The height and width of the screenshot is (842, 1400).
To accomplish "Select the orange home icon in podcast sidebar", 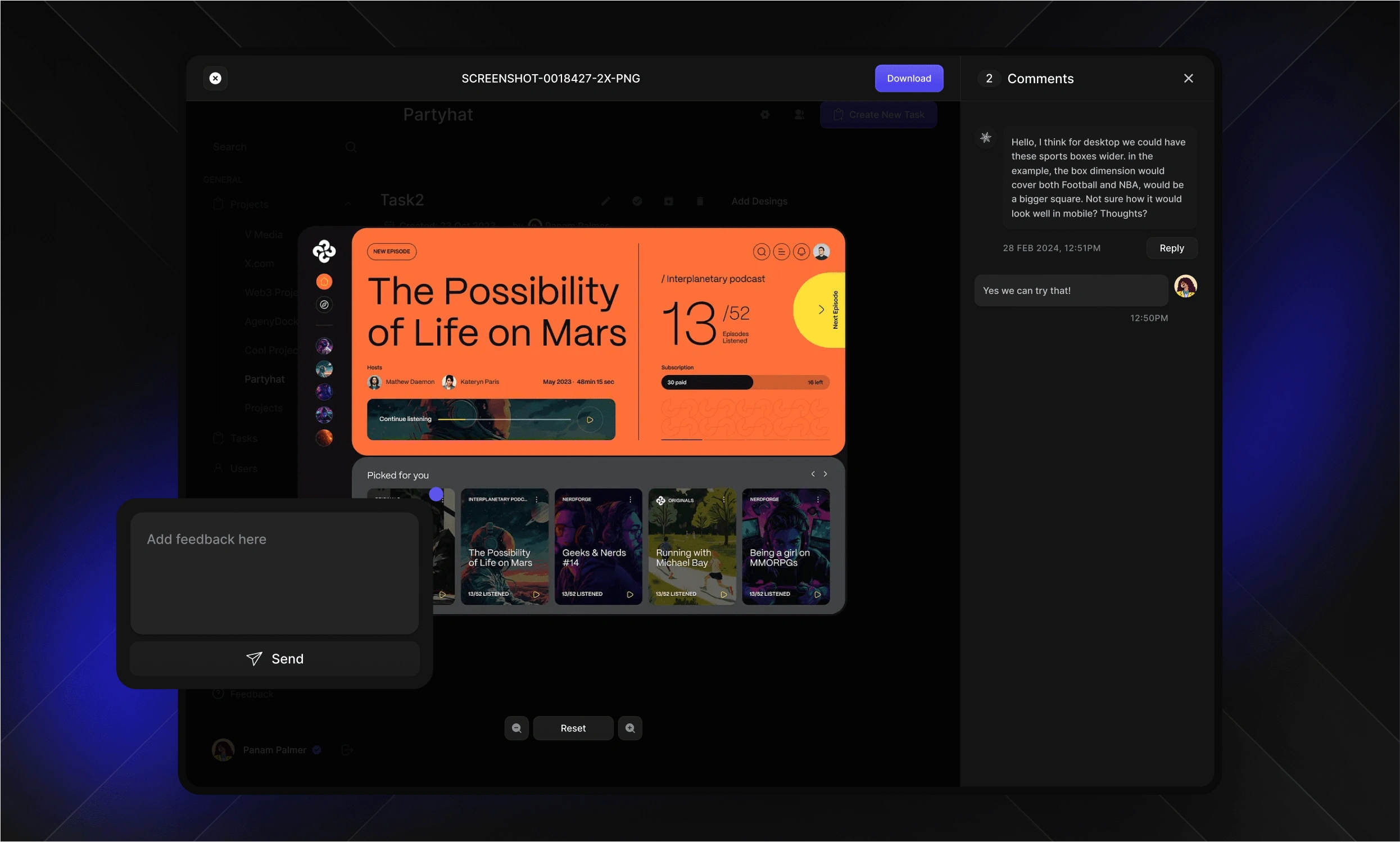I will 324,282.
